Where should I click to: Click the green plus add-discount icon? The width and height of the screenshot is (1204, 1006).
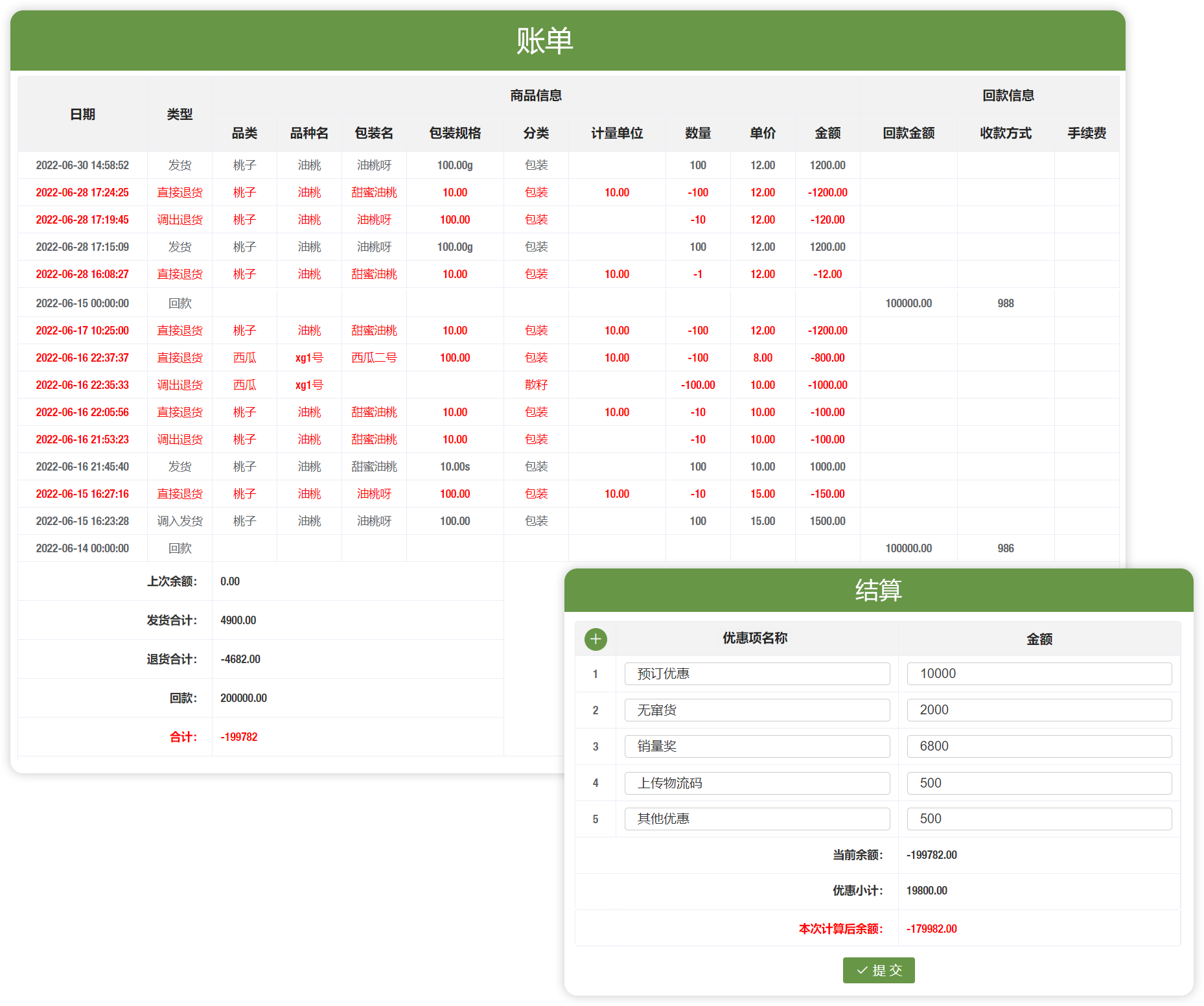(x=596, y=639)
